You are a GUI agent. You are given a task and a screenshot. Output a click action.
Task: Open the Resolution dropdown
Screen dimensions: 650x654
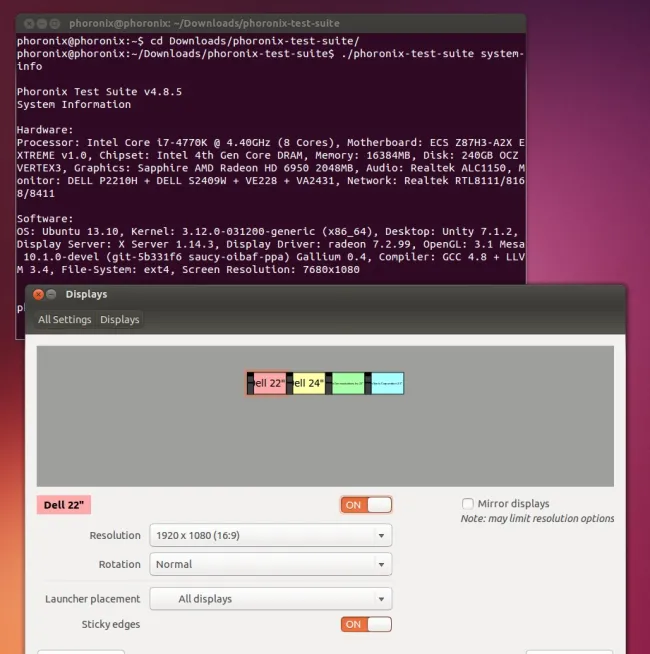(271, 535)
